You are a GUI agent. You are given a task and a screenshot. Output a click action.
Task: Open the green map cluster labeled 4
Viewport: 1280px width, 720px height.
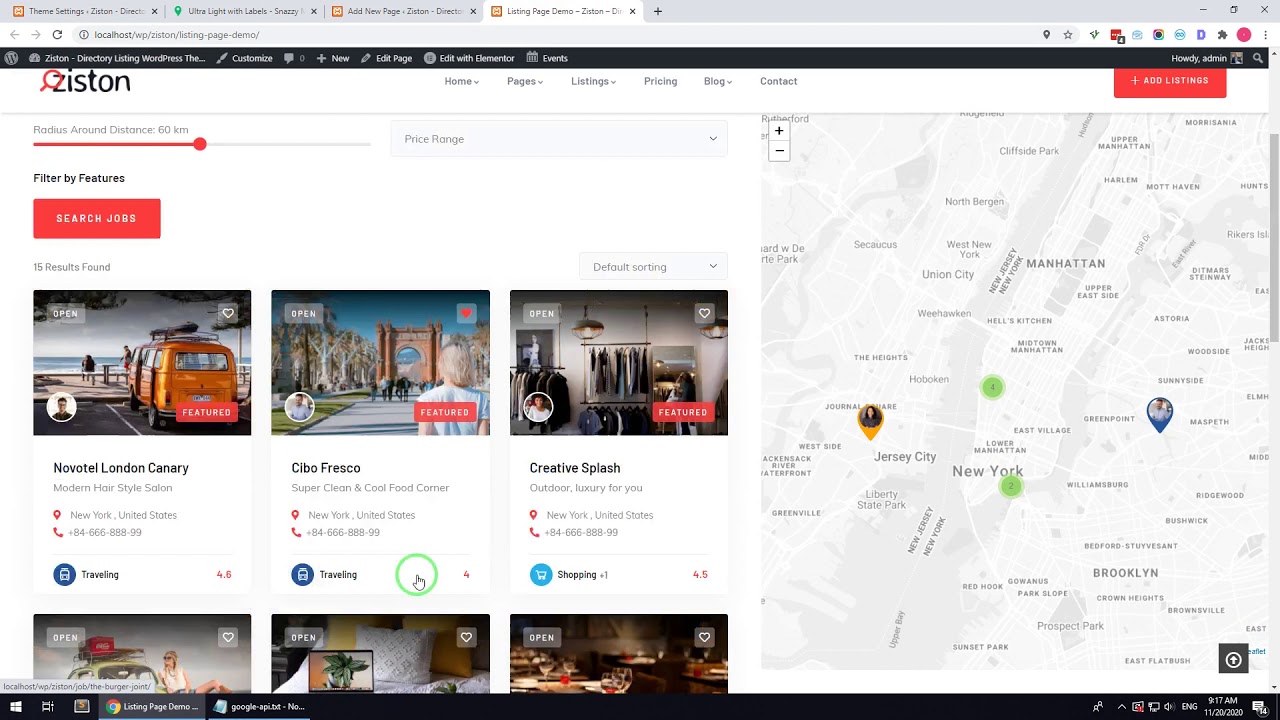[x=992, y=387]
